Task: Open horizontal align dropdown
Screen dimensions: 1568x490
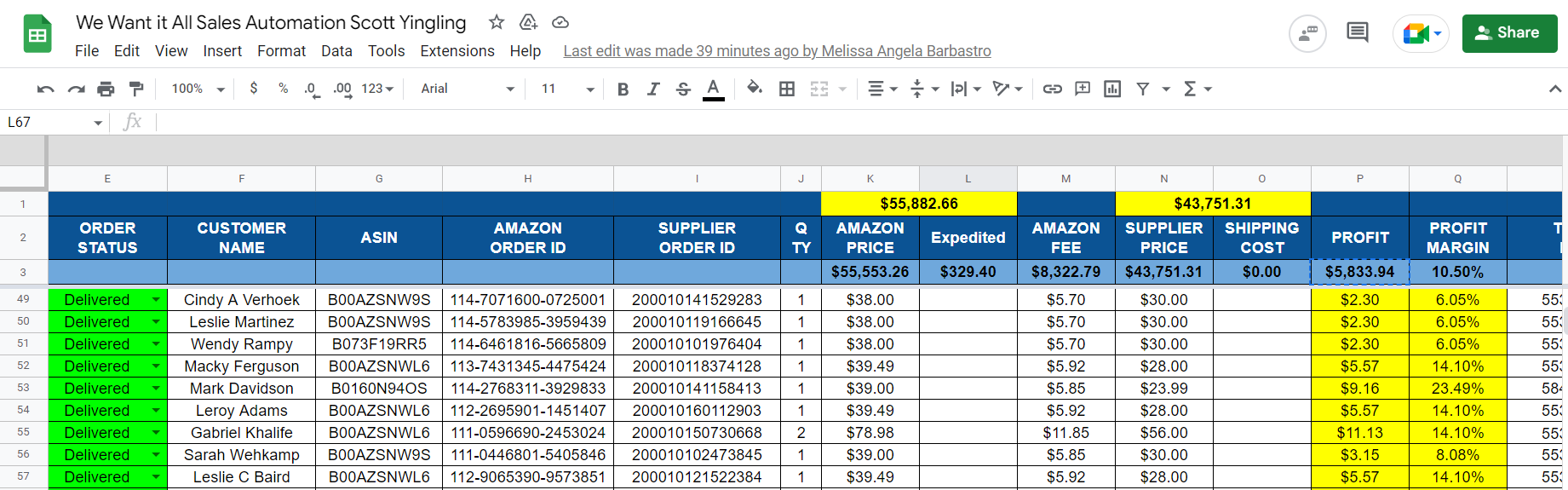Action: tap(882, 89)
